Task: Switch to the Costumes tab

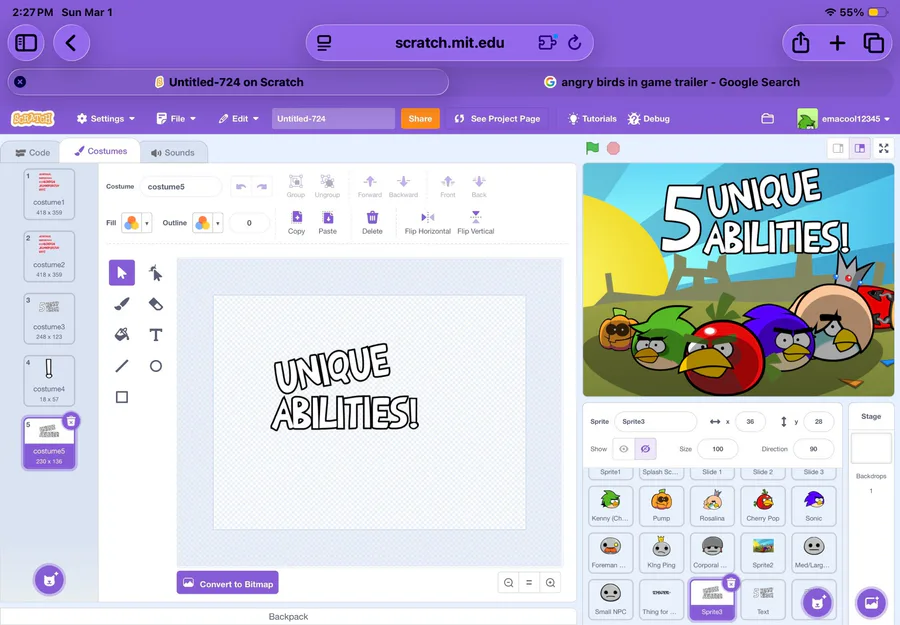Action: point(100,151)
